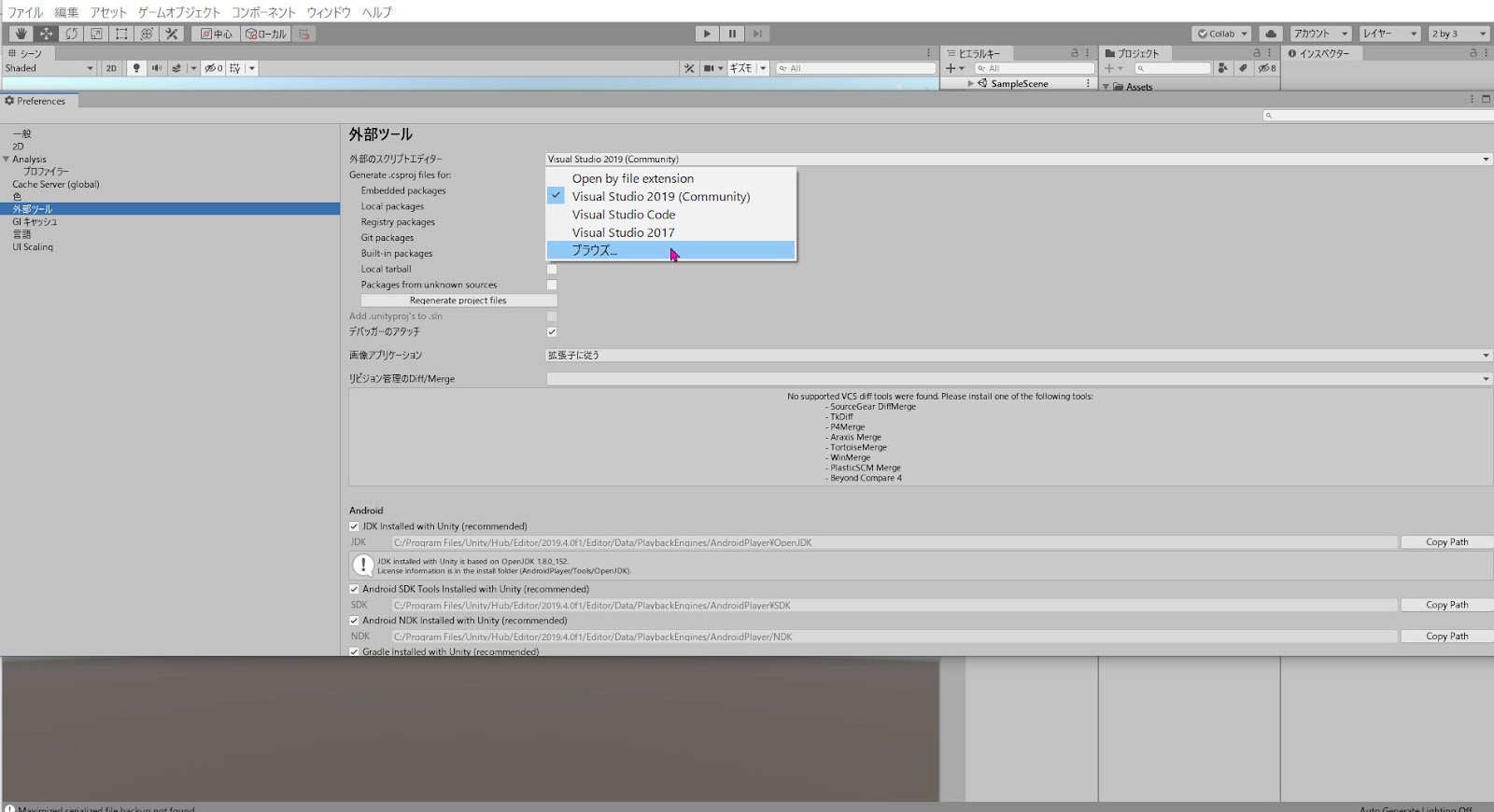The image size is (1494, 812).
Task: Open the 編集 menu
Action: pyautogui.click(x=66, y=12)
